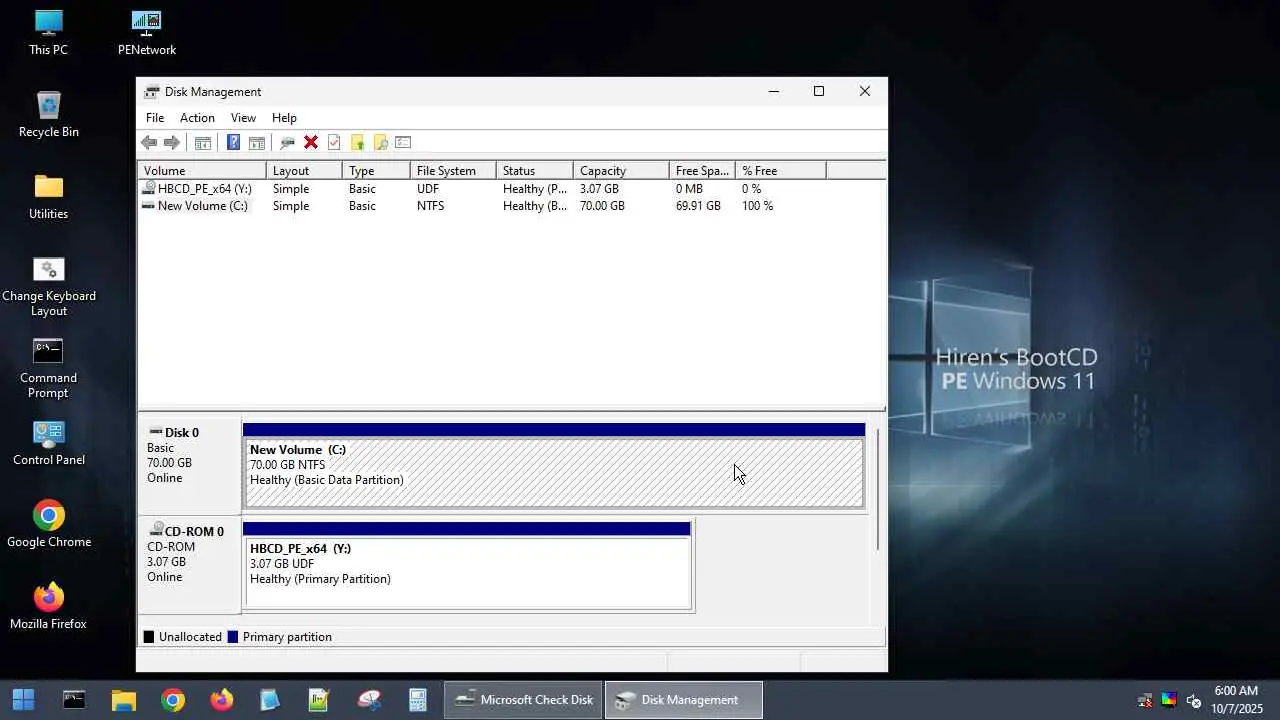1280x720 pixels.
Task: Click the red X Delete toolbar icon
Action: click(311, 143)
